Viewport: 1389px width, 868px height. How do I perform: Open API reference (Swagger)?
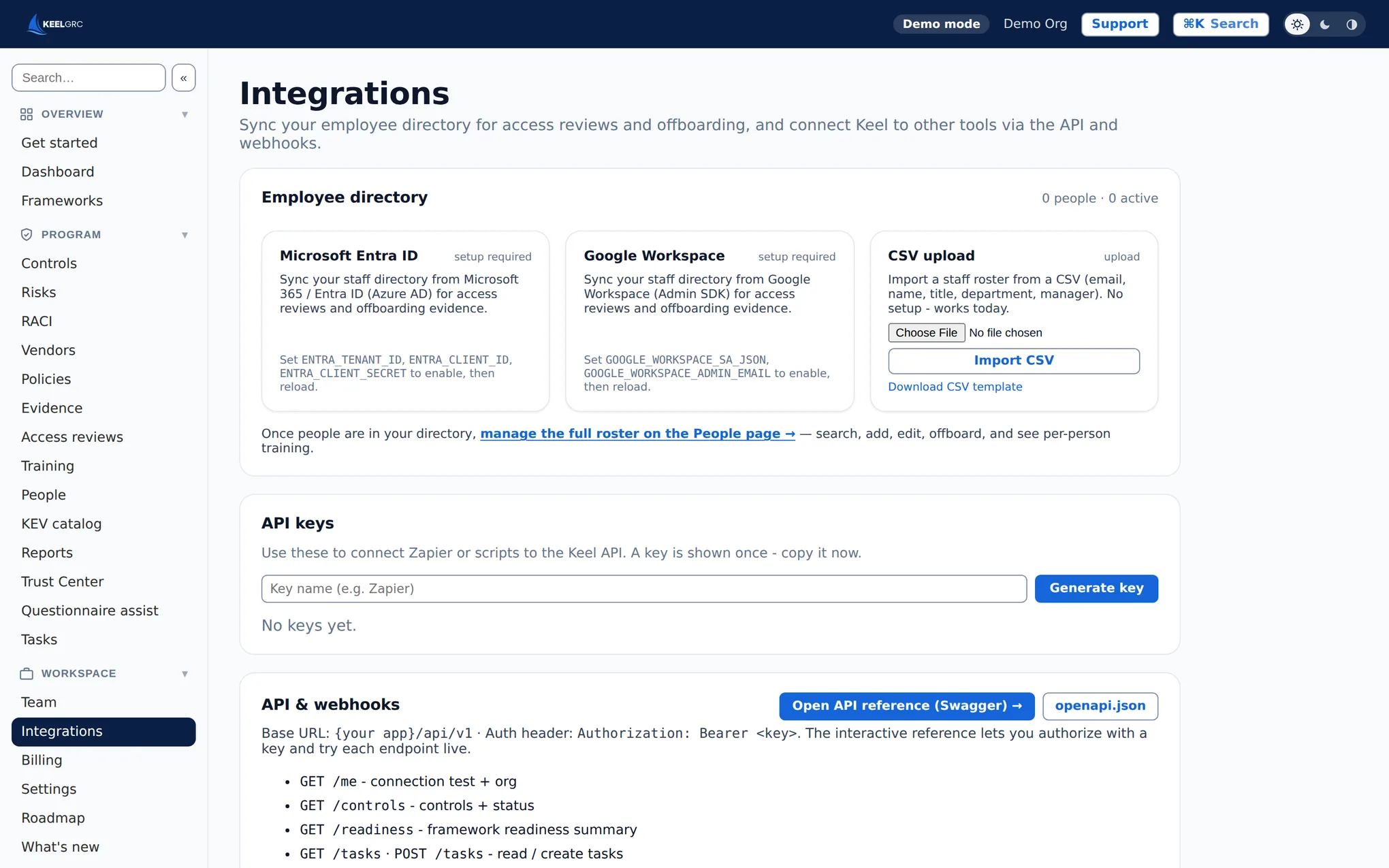907,707
